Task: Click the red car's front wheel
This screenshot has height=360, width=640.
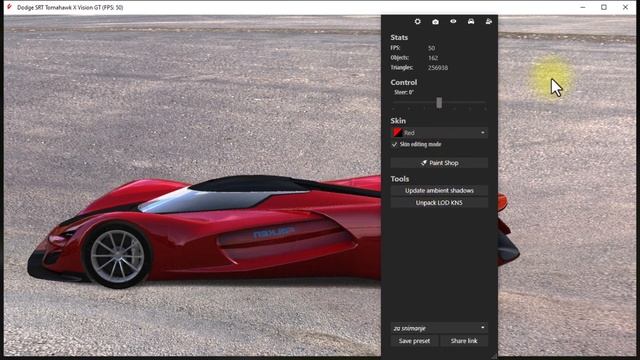Action: (117, 256)
